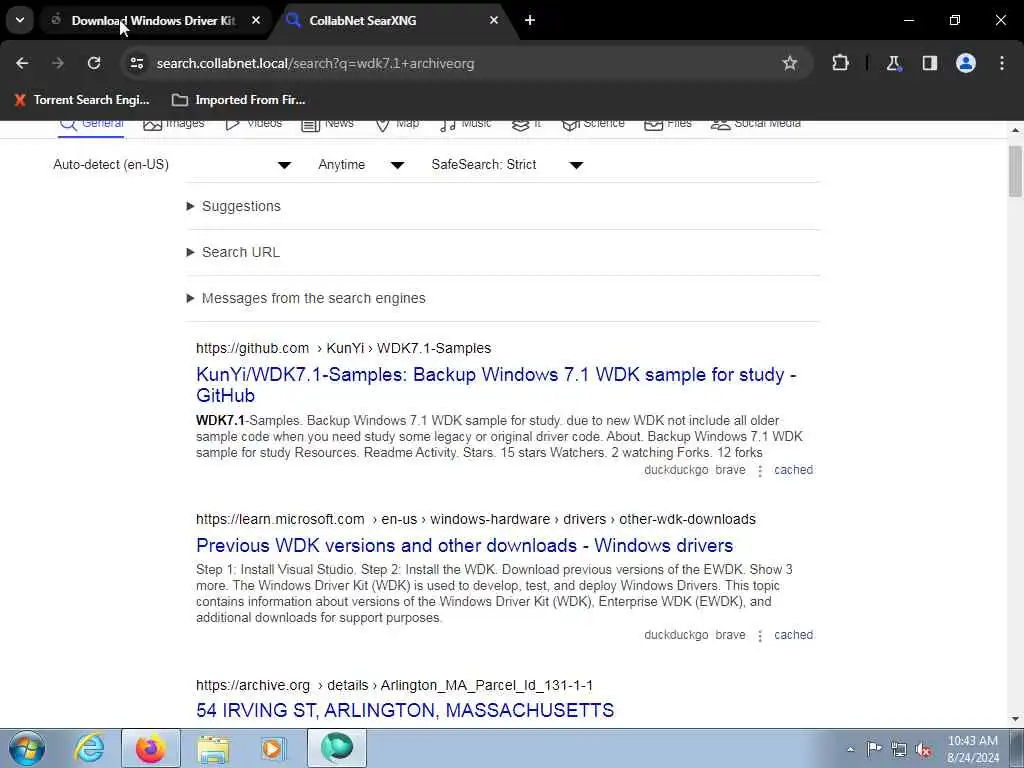Switch to Music search category

tap(465, 124)
